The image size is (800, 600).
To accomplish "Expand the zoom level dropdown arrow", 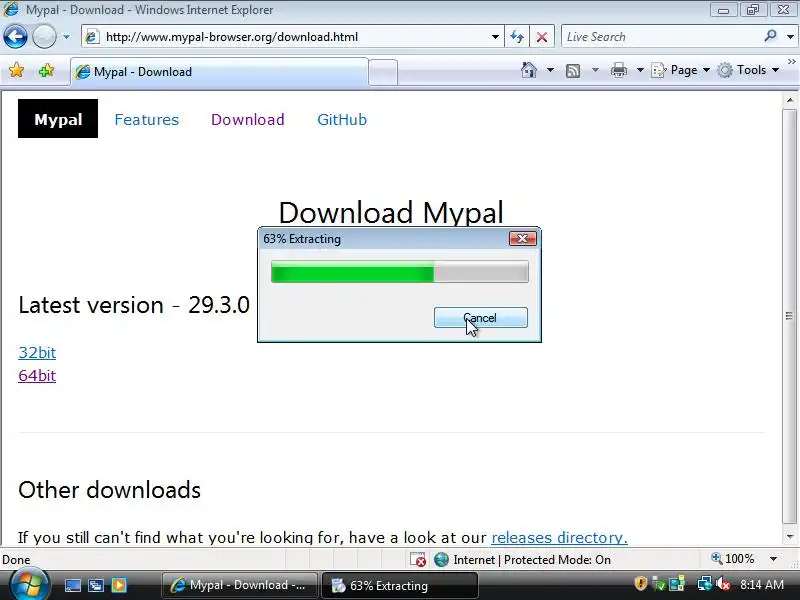I will (773, 559).
